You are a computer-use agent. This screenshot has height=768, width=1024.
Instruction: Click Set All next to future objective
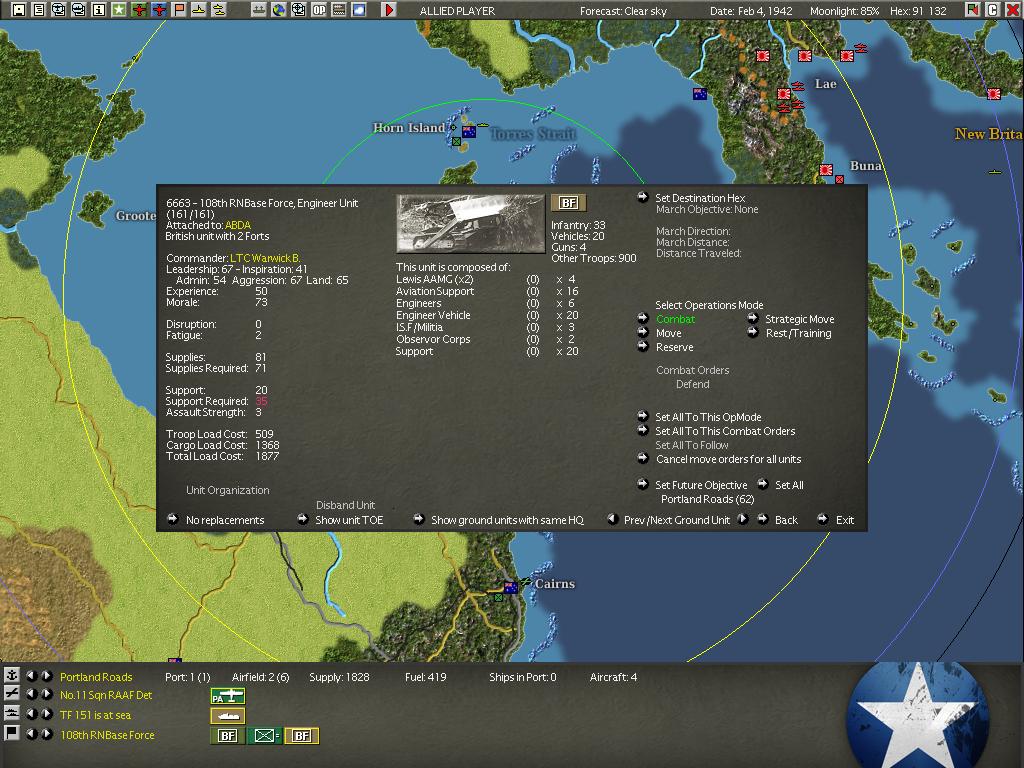(789, 485)
